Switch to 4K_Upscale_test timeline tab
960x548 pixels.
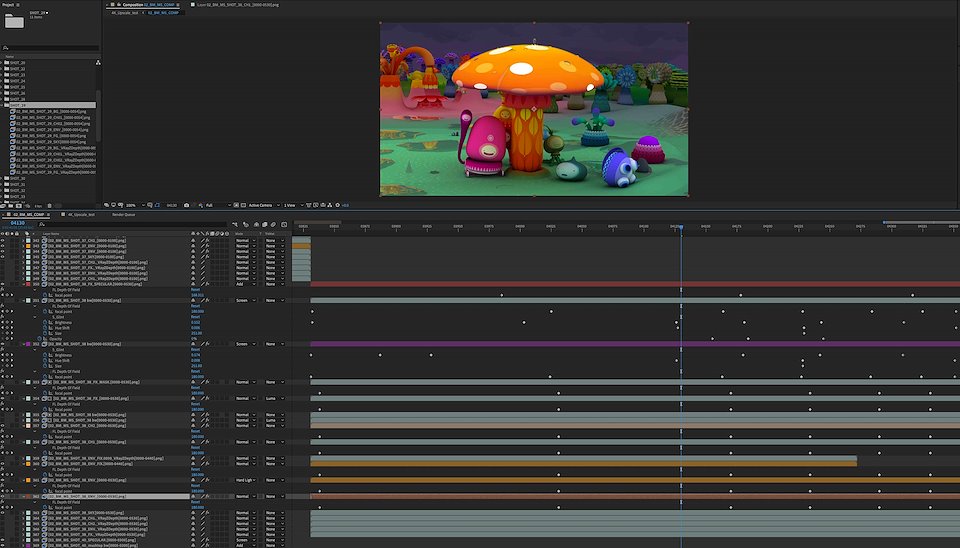(81, 215)
